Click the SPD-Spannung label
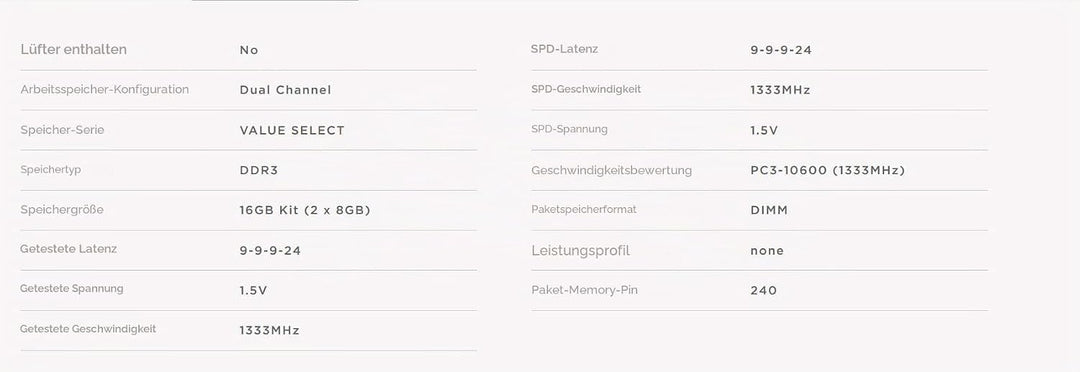 pos(570,129)
